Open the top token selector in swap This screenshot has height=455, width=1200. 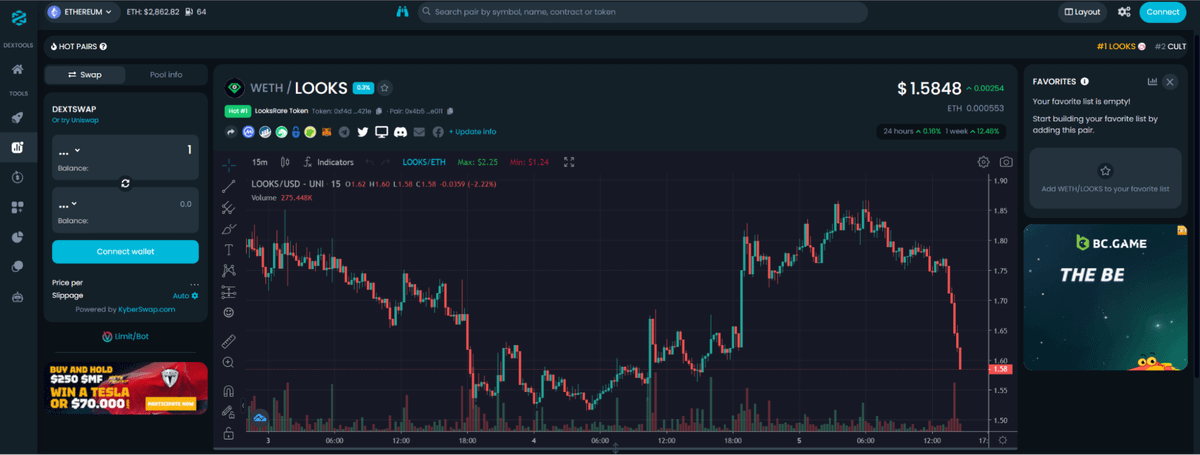[69, 151]
